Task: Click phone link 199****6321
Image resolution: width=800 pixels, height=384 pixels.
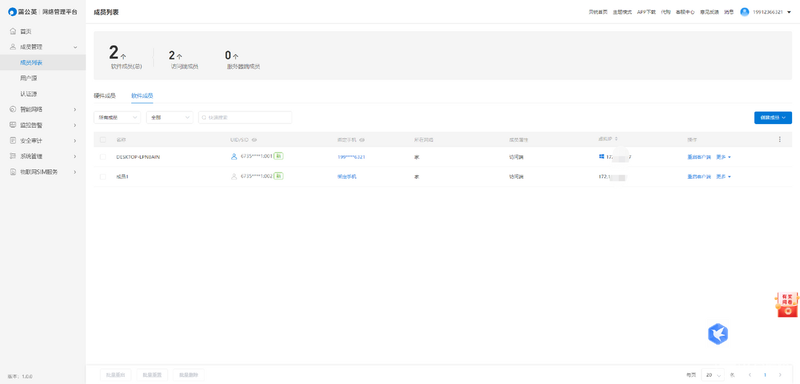Action: [x=351, y=157]
